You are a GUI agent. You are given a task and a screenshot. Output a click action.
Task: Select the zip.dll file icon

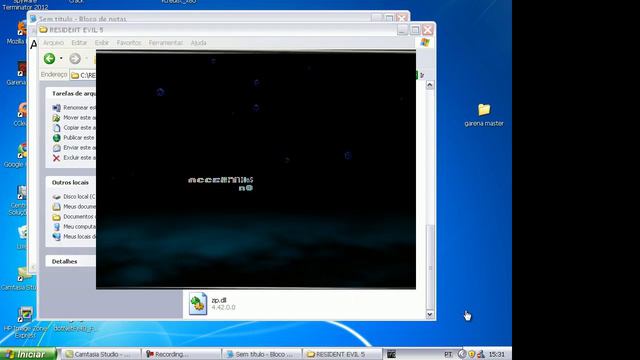pos(198,304)
